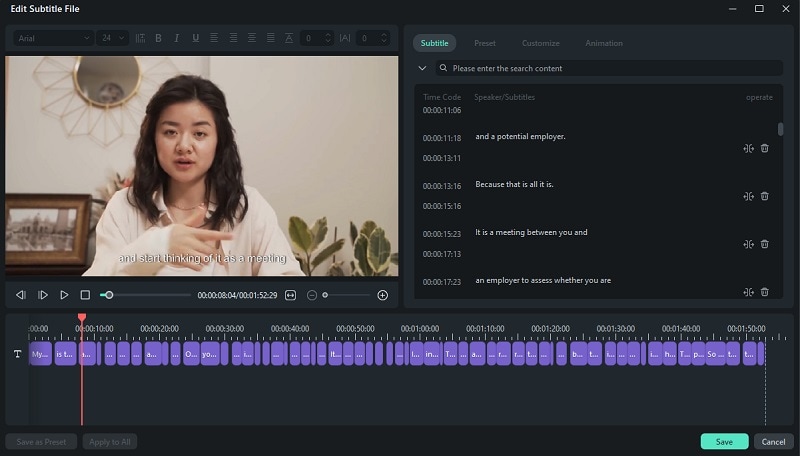The width and height of the screenshot is (800, 456).
Task: Click the timeline zoom slider
Action: coord(346,295)
